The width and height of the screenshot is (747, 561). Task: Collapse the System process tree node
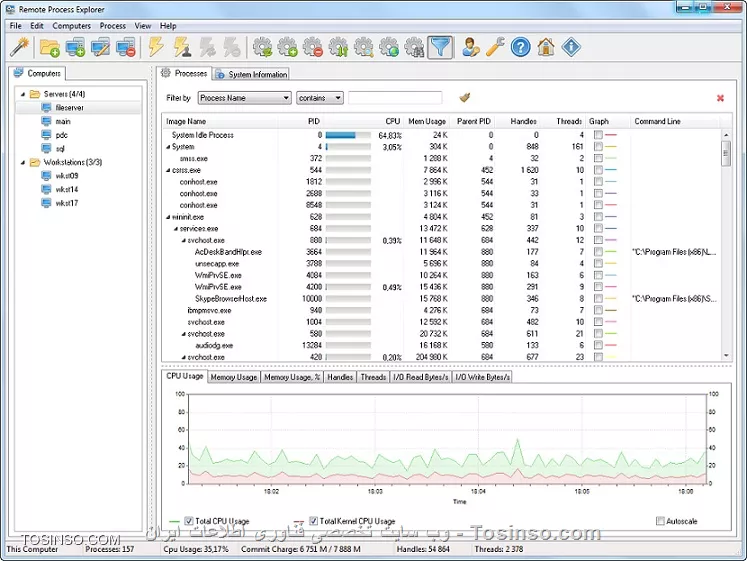tap(168, 147)
